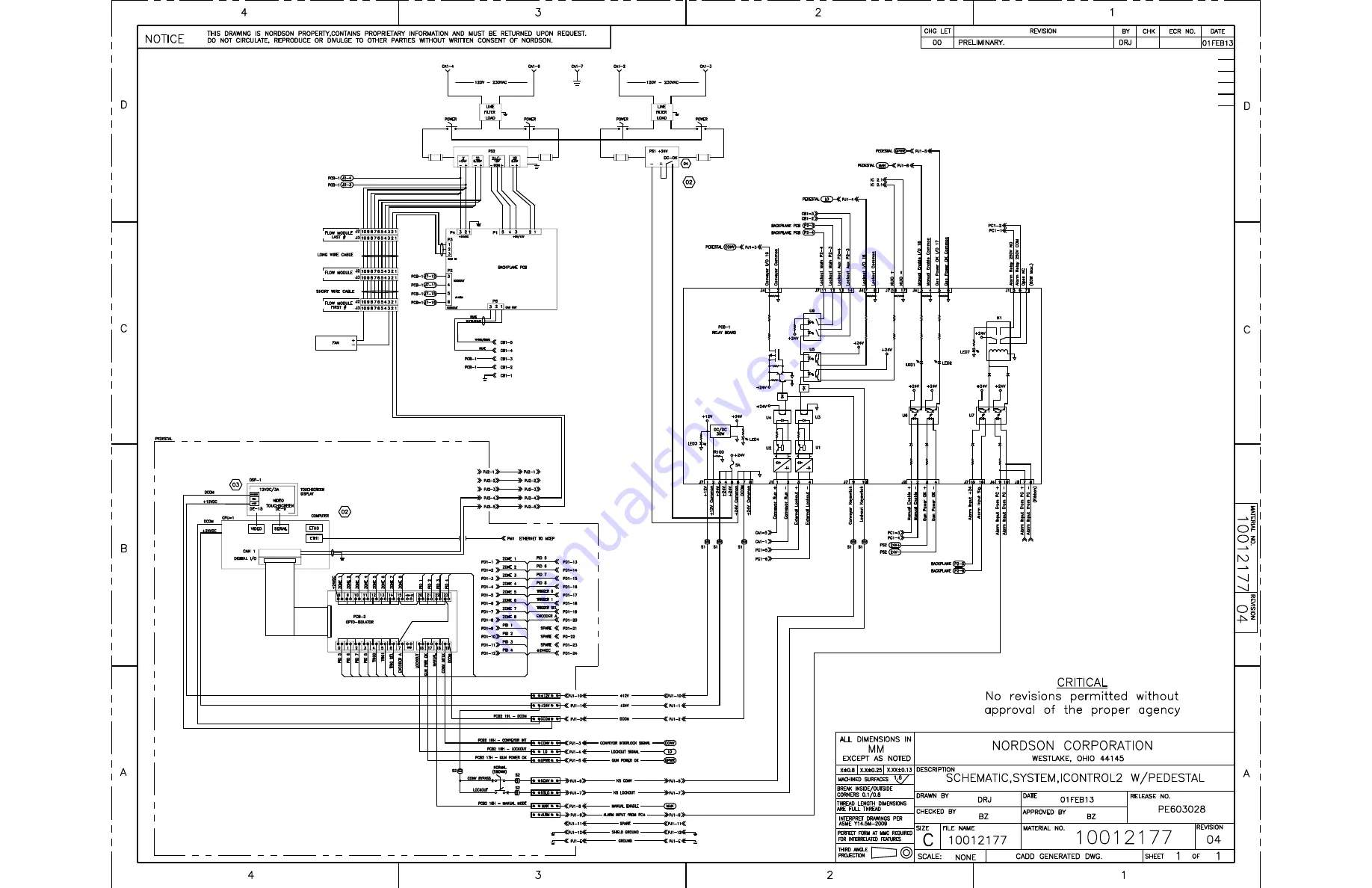Select the CONVEYOR INTERLOCK SIGNAL label
Viewport: 1372px width, 888px height.
pos(625,743)
